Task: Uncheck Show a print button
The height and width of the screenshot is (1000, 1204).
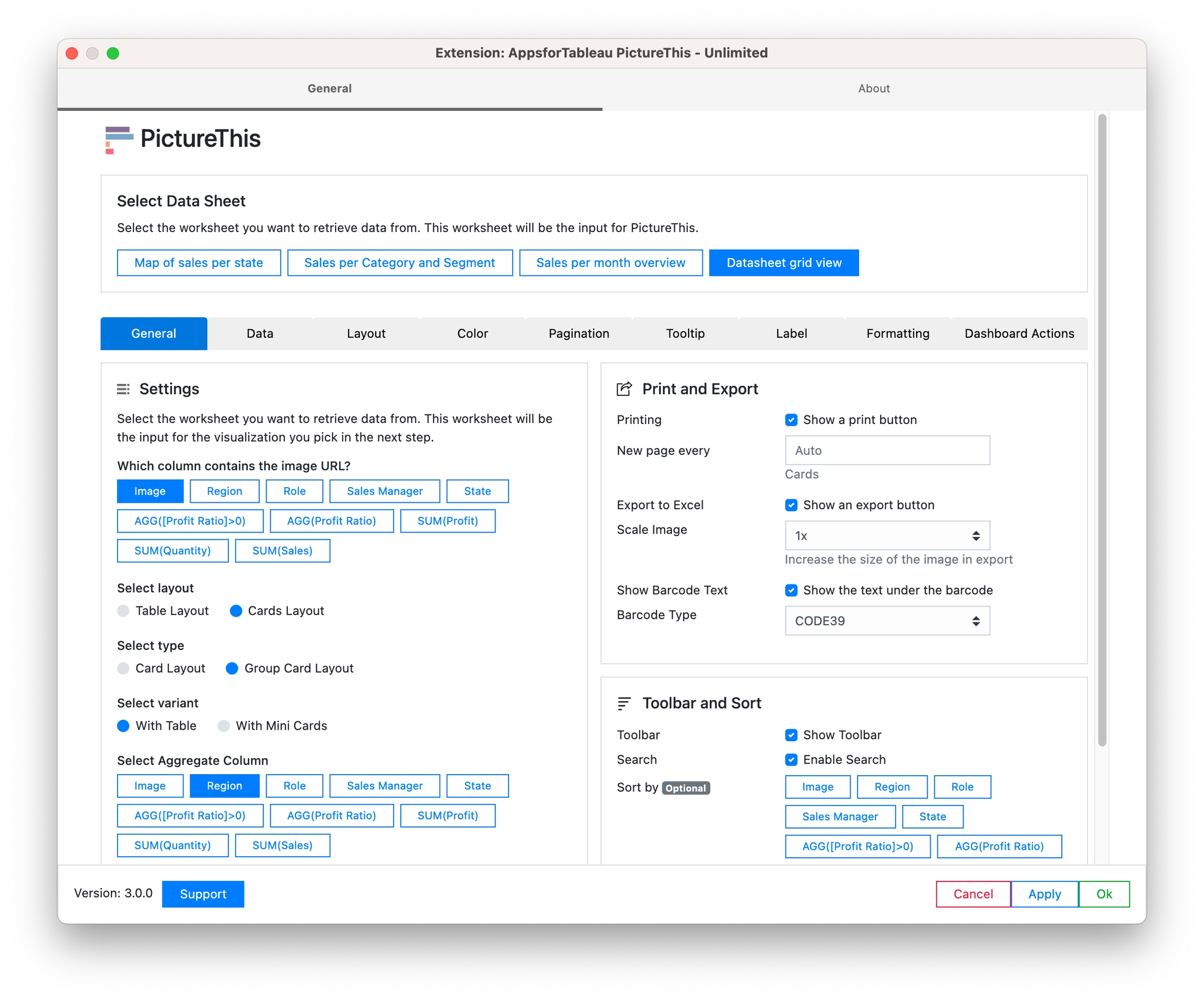Action: click(x=791, y=420)
